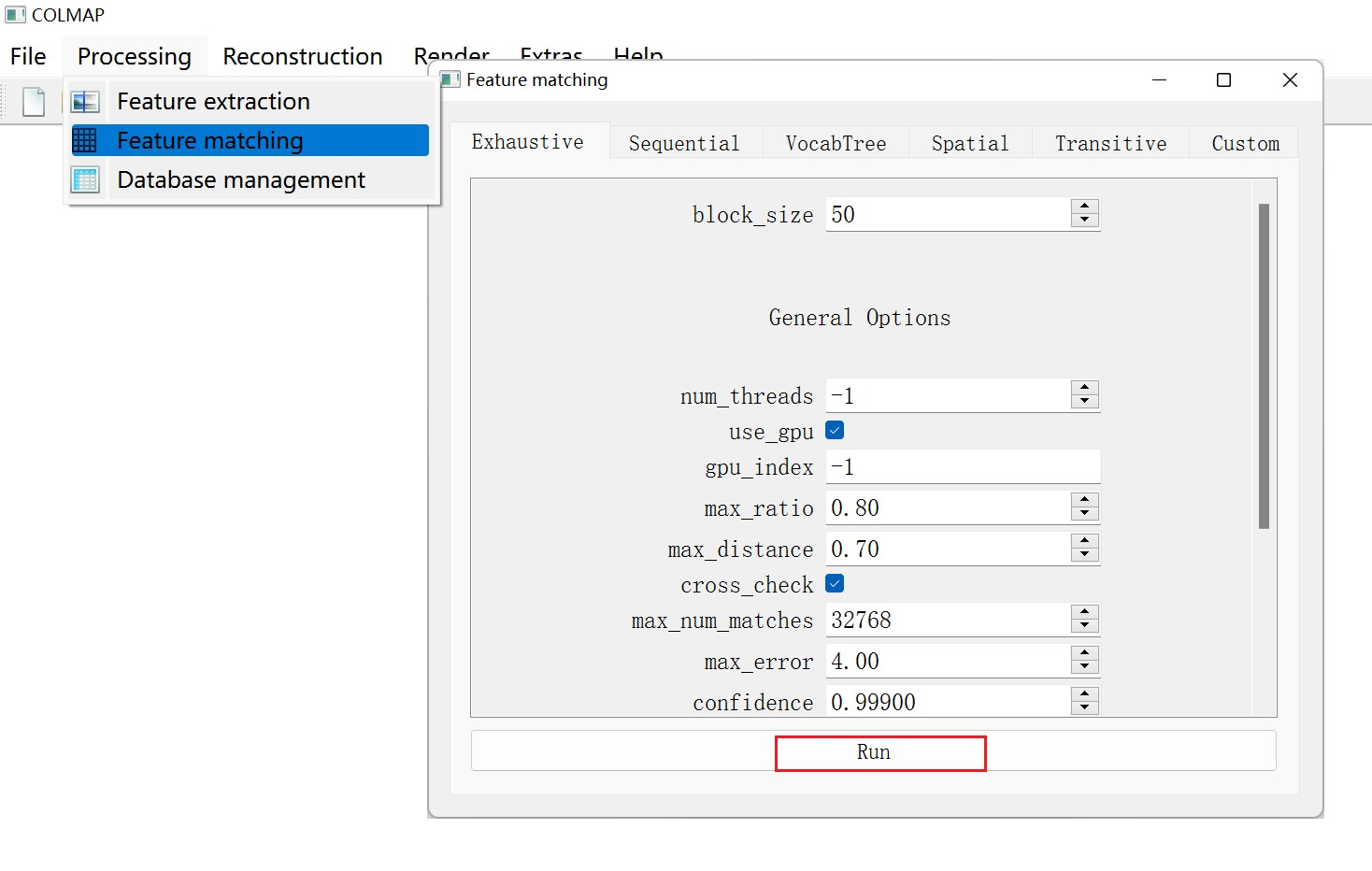
Task: Click the max_num_matches value field
Action: (x=948, y=620)
